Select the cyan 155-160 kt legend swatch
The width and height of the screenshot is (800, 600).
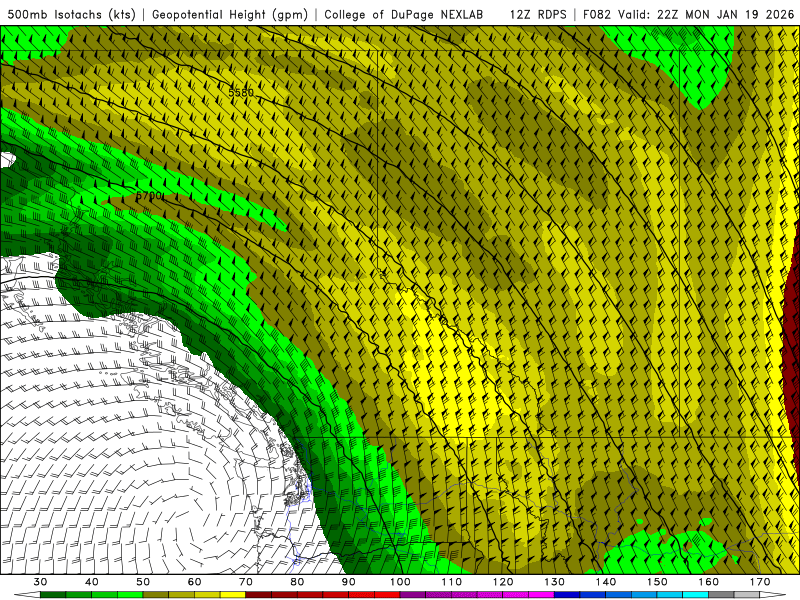(695, 595)
